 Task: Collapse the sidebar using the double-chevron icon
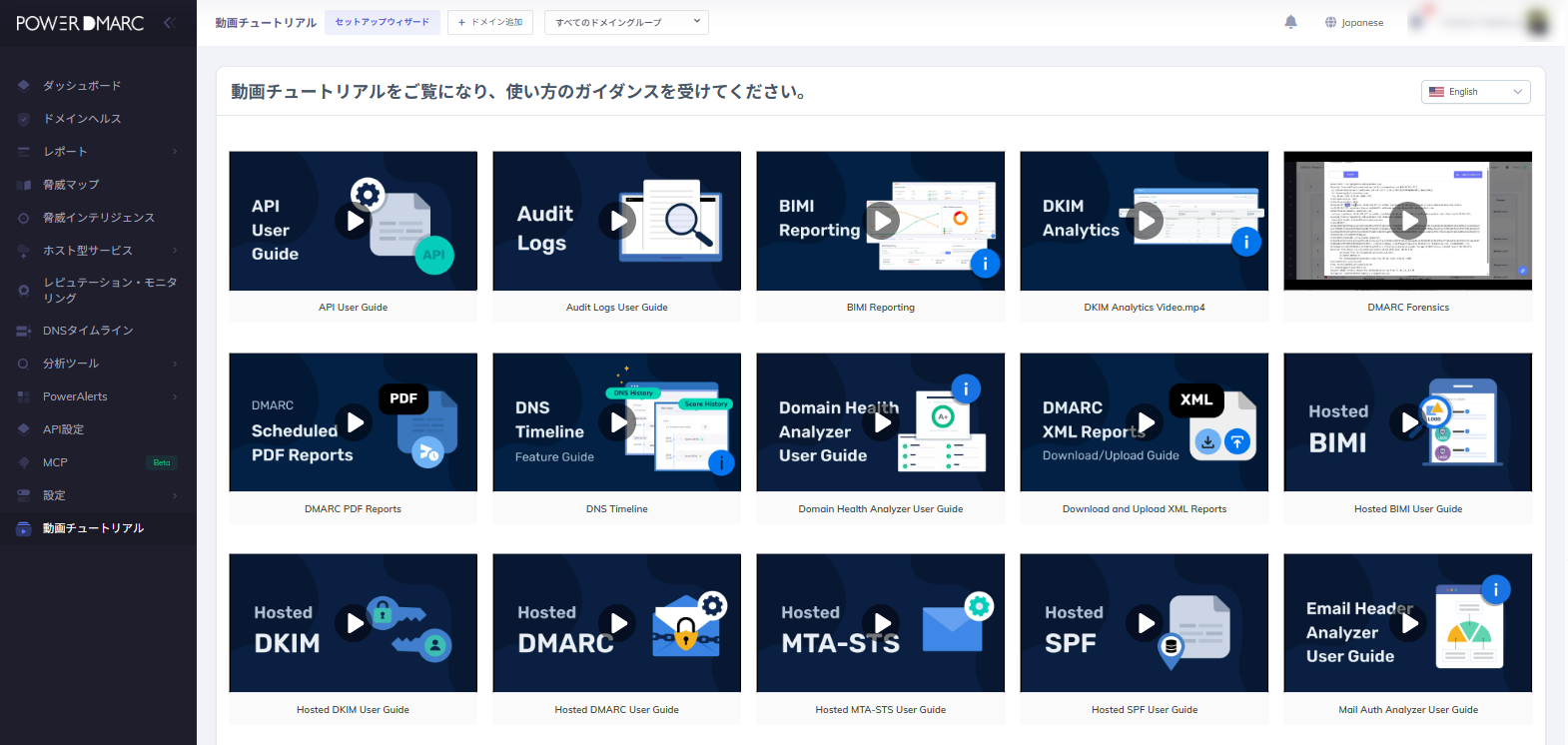[169, 22]
